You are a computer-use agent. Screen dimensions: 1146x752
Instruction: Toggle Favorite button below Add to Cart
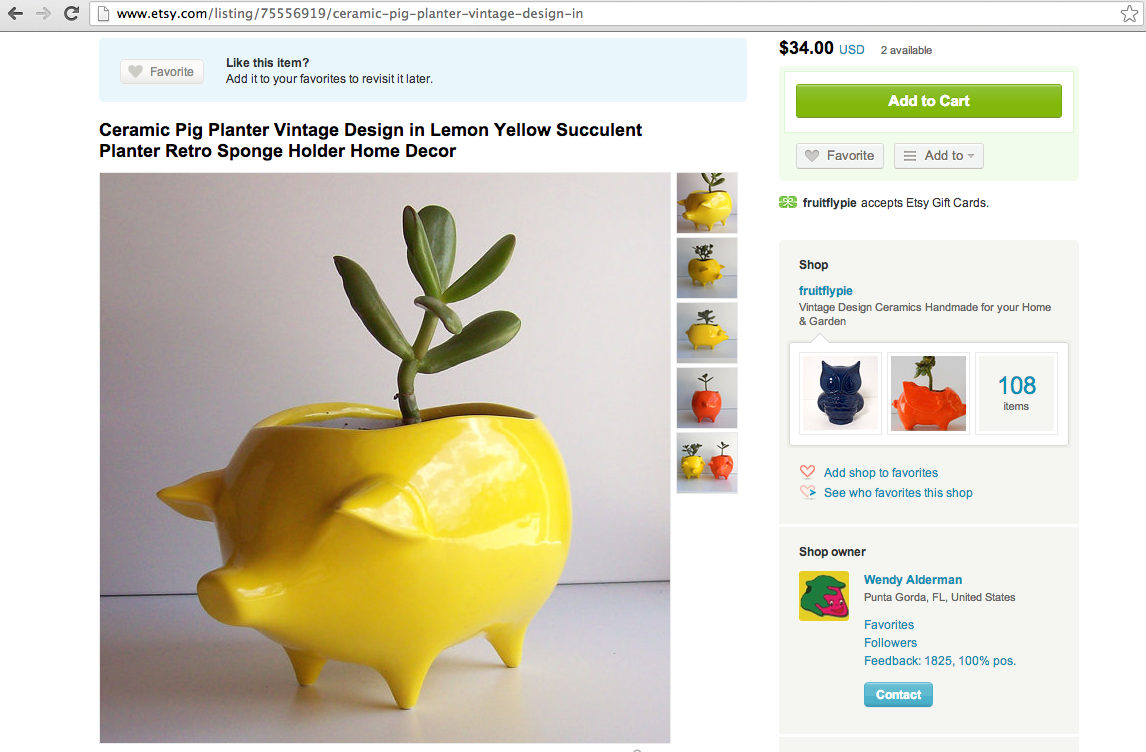(840, 156)
